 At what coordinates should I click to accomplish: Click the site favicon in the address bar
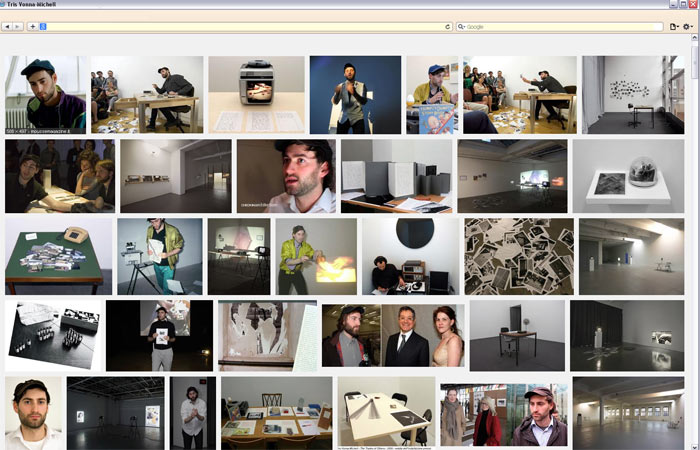(x=43, y=27)
